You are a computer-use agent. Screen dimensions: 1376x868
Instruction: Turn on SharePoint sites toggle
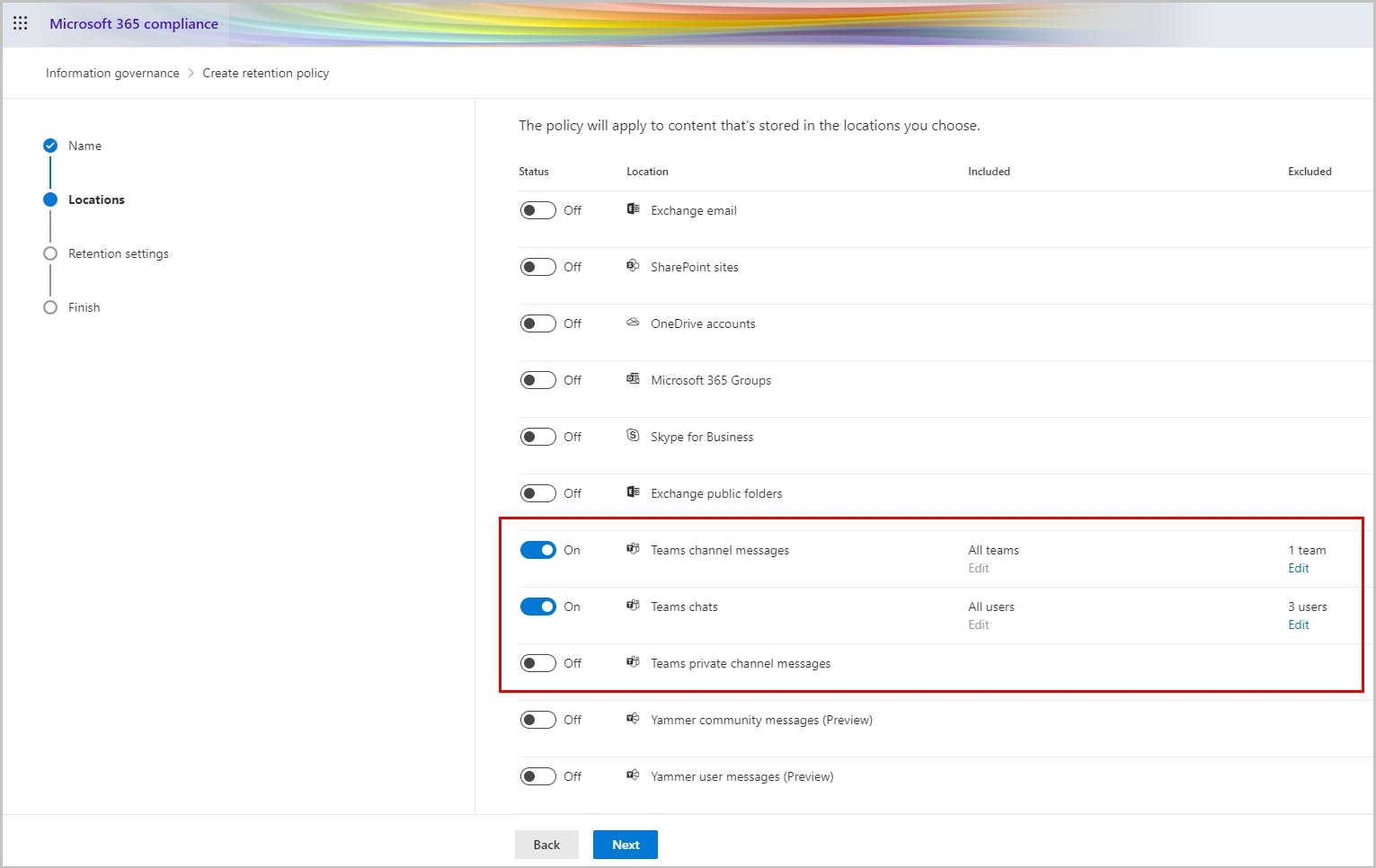click(x=537, y=267)
